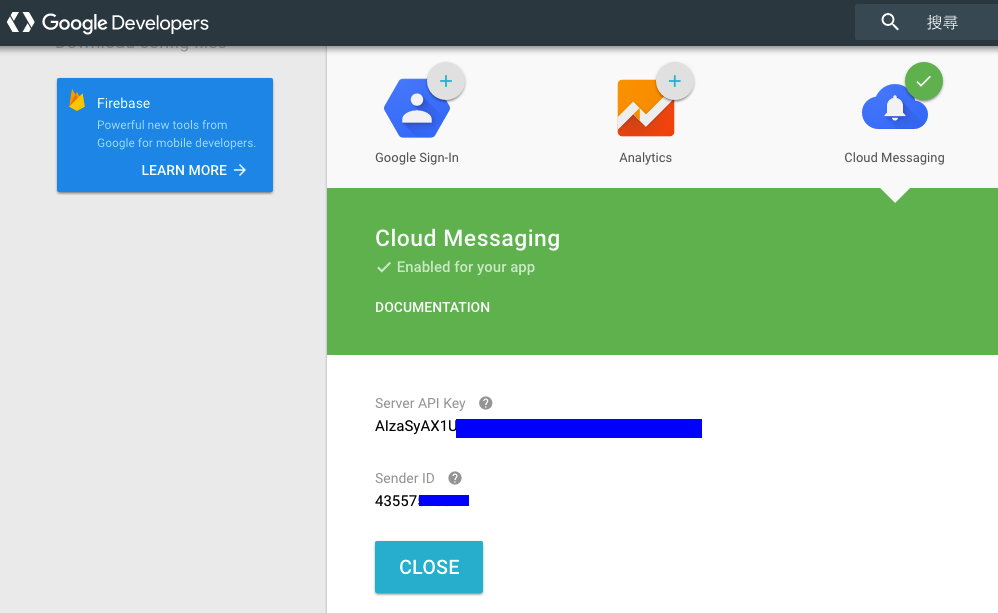This screenshot has width=998, height=613.
Task: Open help for Sender ID
Action: [454, 478]
